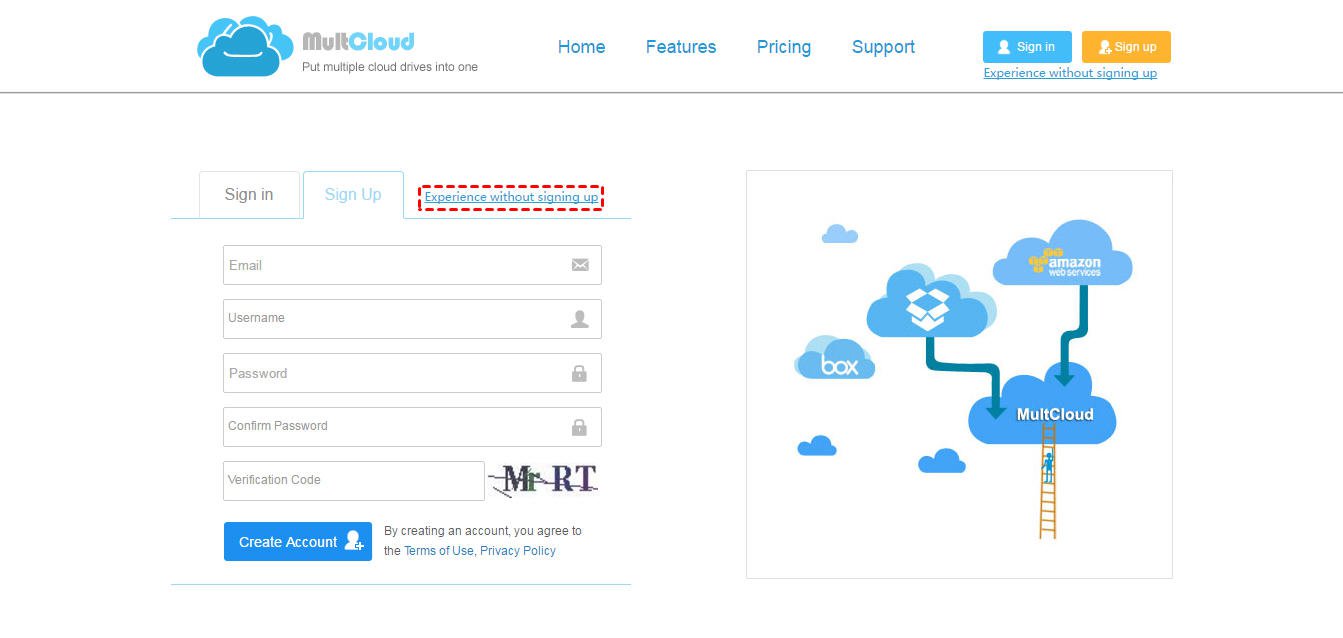
Task: Go to the Pricing page
Action: [784, 47]
